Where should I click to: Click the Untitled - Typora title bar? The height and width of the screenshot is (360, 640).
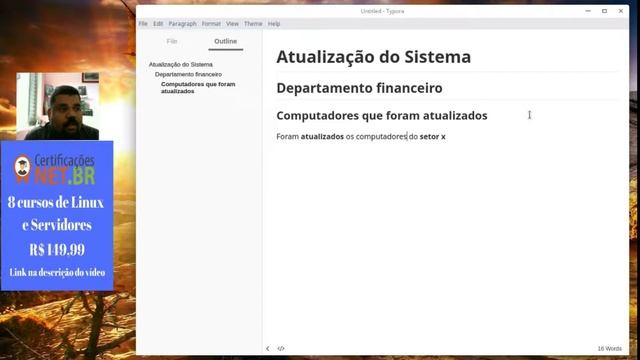pos(382,11)
